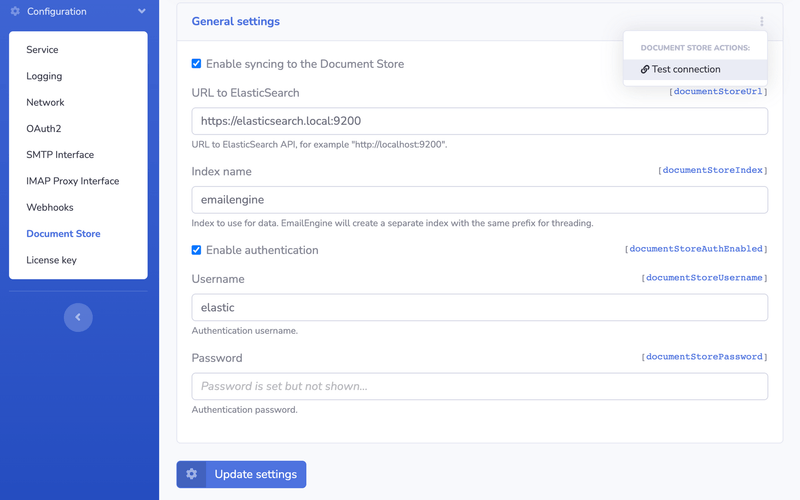Open the Webhooks settings page
Image resolution: width=800 pixels, height=500 pixels.
50,207
